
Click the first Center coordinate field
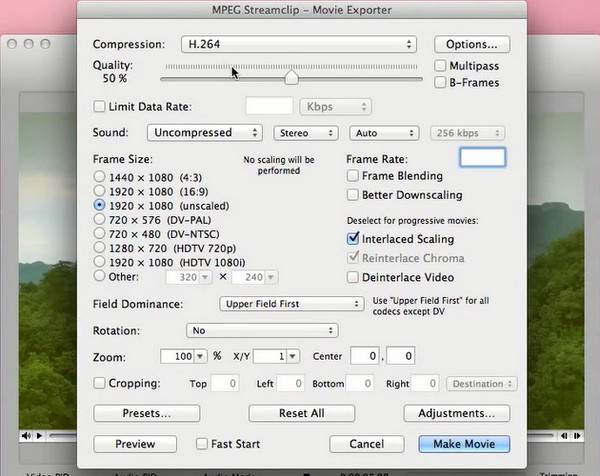(365, 356)
